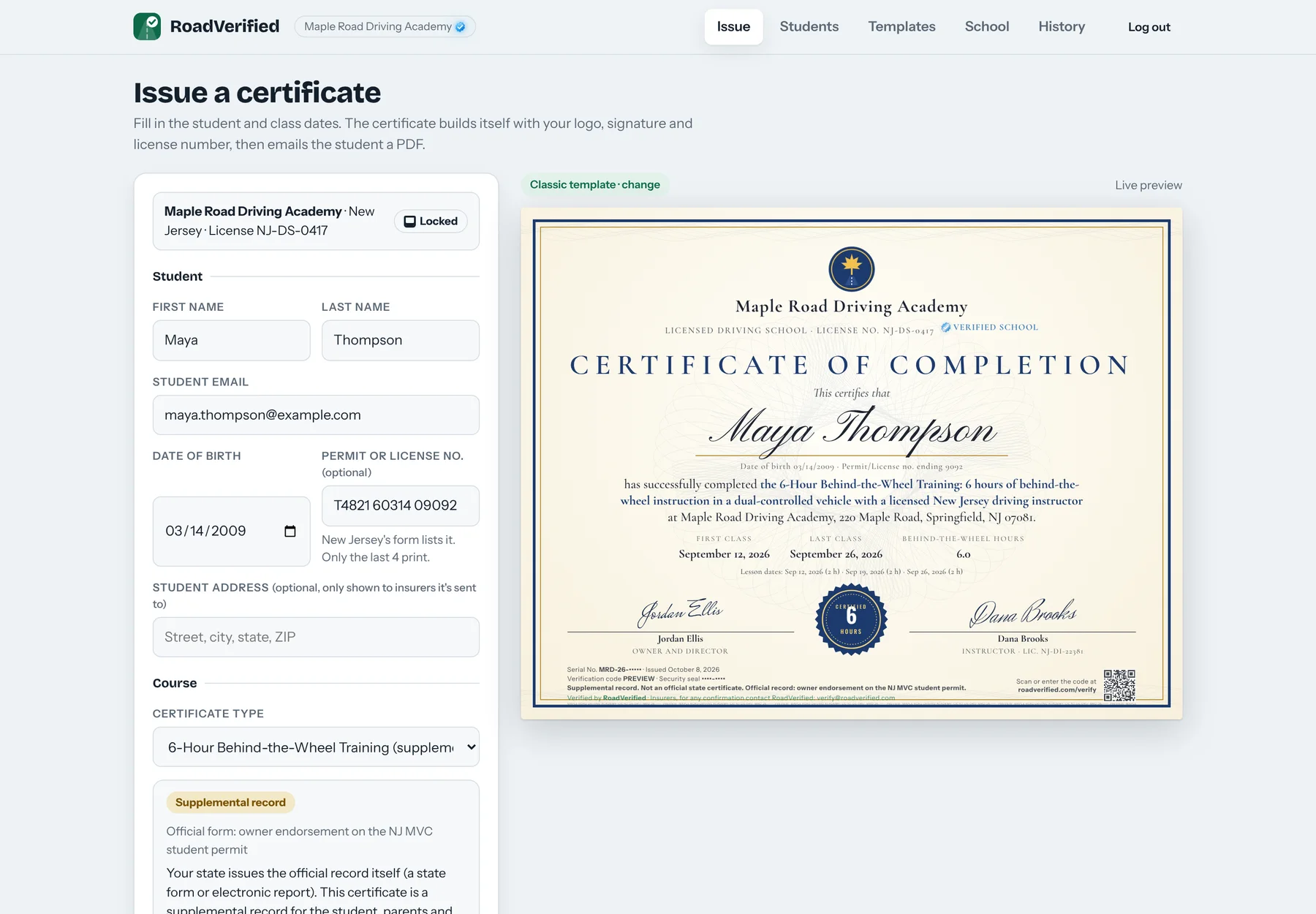Click the RoadVerified logo icon

[147, 26]
